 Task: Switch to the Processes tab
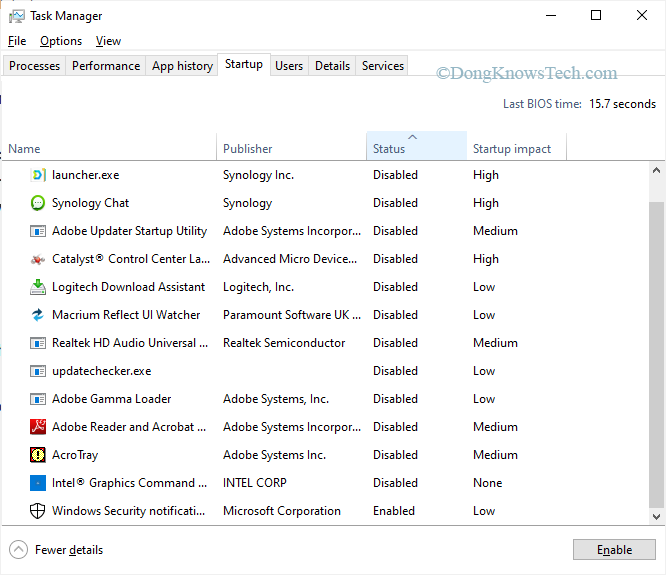[x=34, y=66]
